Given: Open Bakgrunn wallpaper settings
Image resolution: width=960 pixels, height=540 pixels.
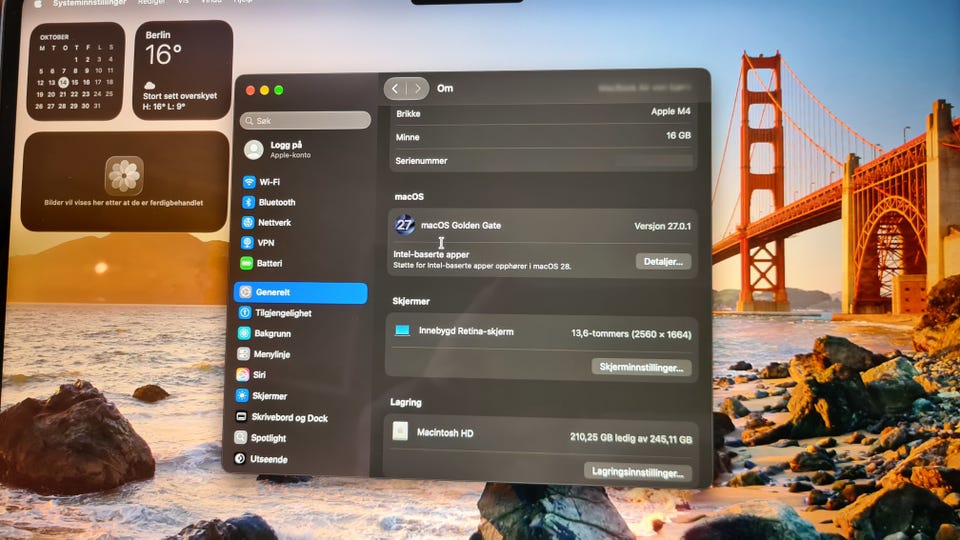Looking at the screenshot, I should 264,334.
